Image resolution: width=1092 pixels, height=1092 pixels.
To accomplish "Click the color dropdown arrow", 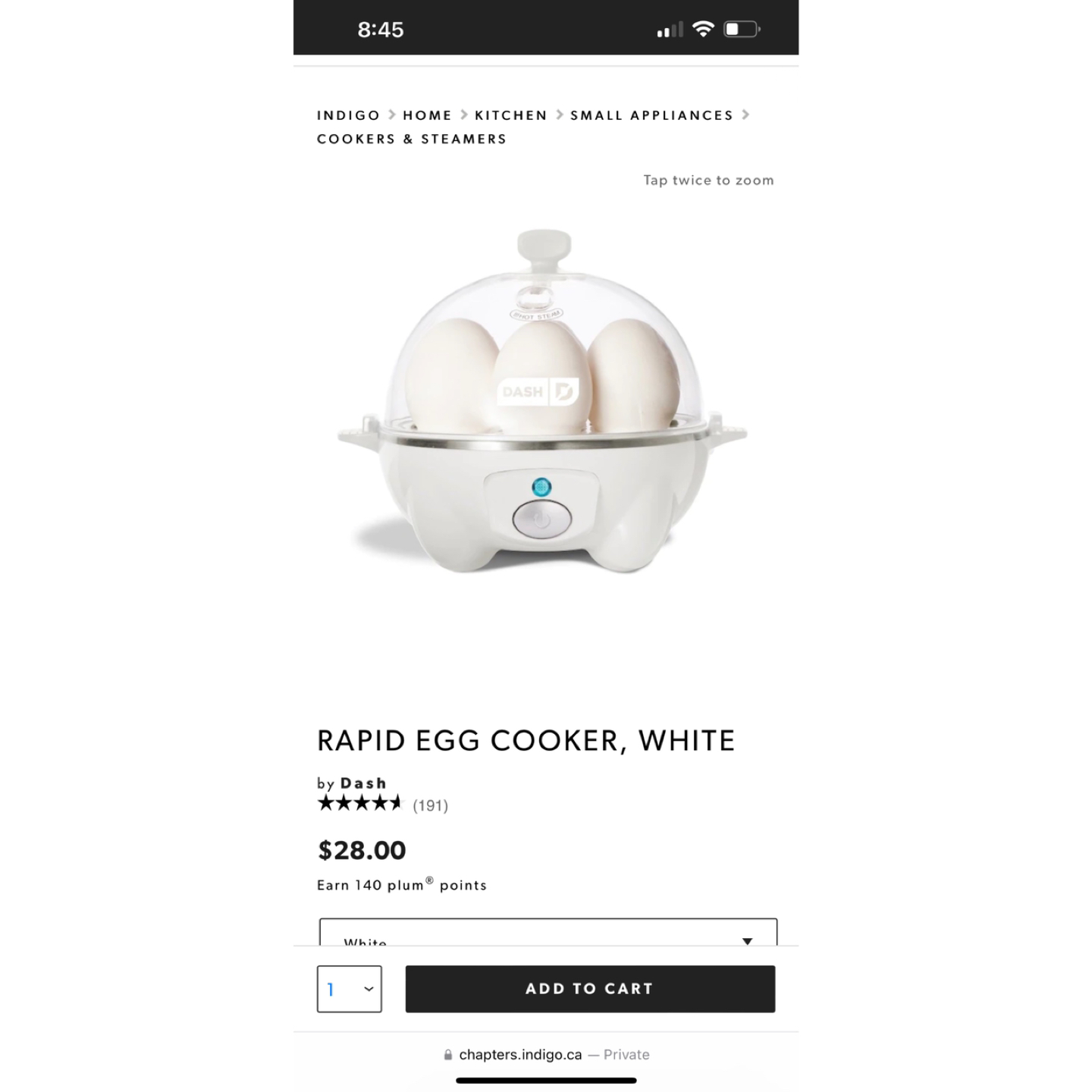I will pos(747,941).
